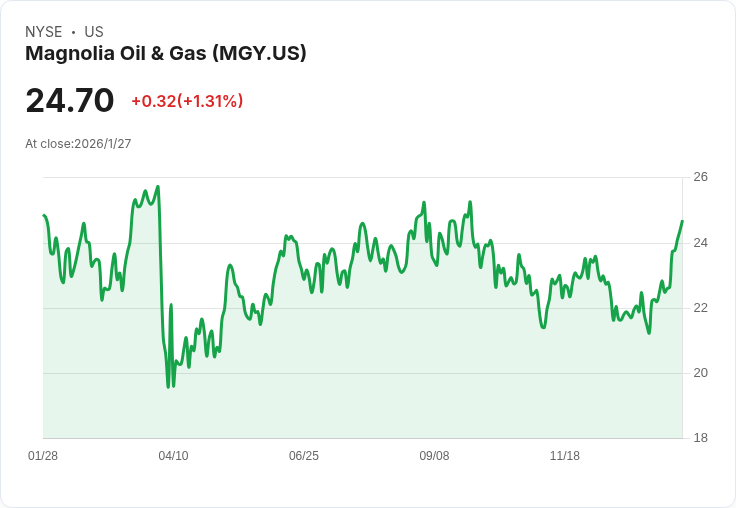Click the +0.32(+1.31%) price change

pos(187,101)
